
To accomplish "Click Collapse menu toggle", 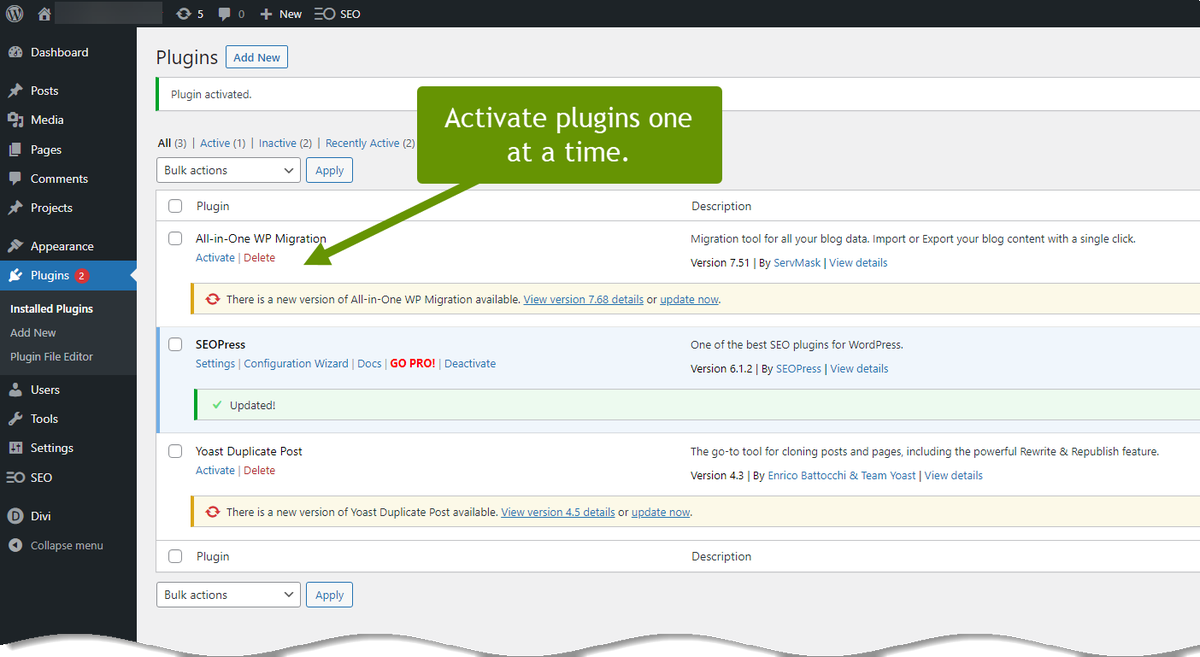I will (66, 546).
